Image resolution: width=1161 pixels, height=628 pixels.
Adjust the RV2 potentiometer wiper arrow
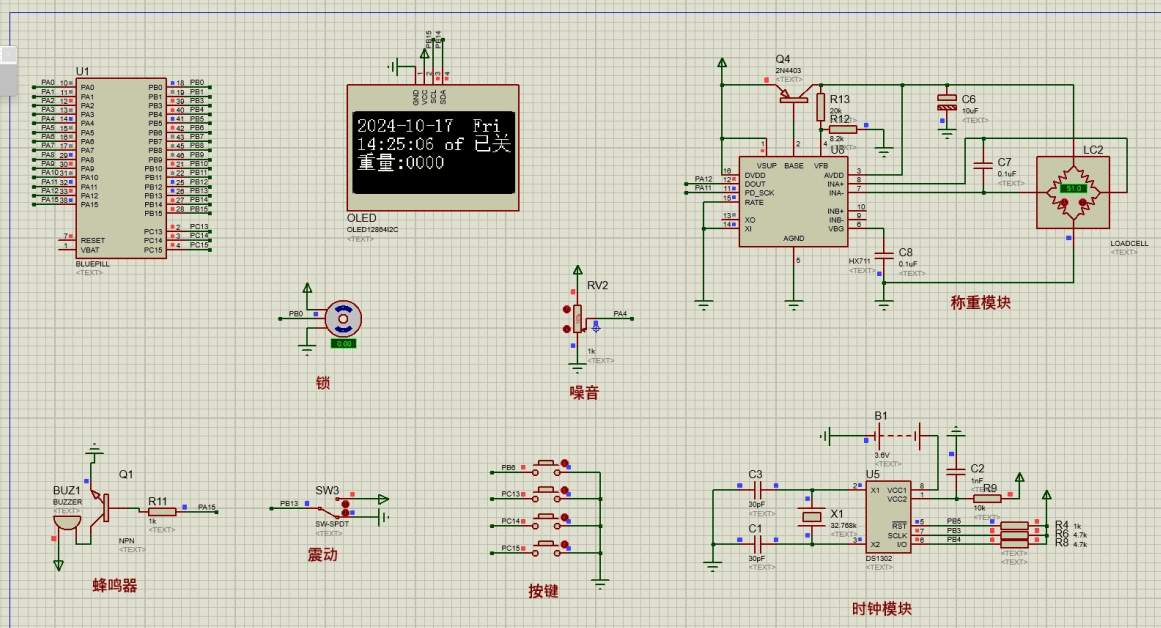pyautogui.click(x=596, y=324)
